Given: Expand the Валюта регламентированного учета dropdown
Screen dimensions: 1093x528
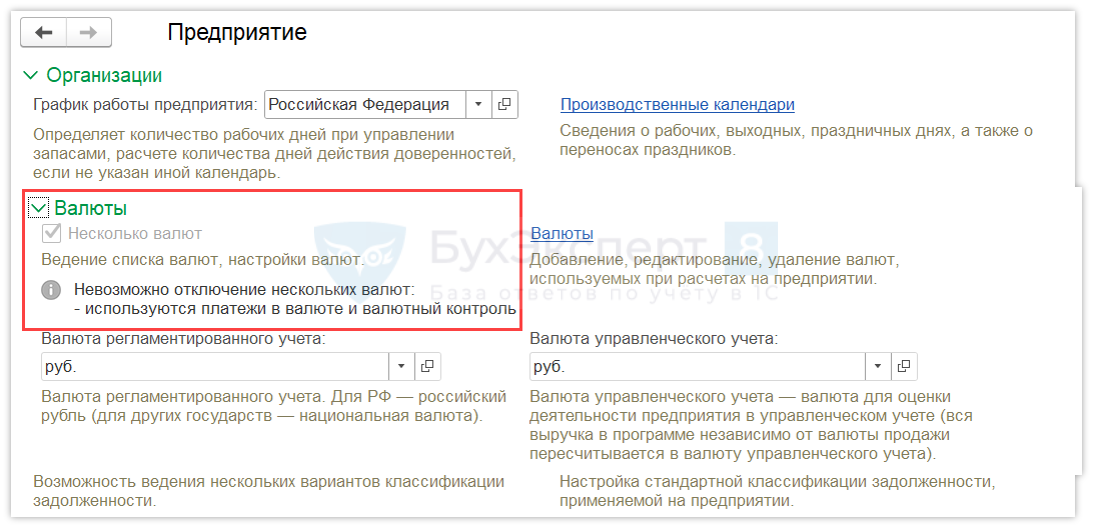Looking at the screenshot, I should point(401,366).
